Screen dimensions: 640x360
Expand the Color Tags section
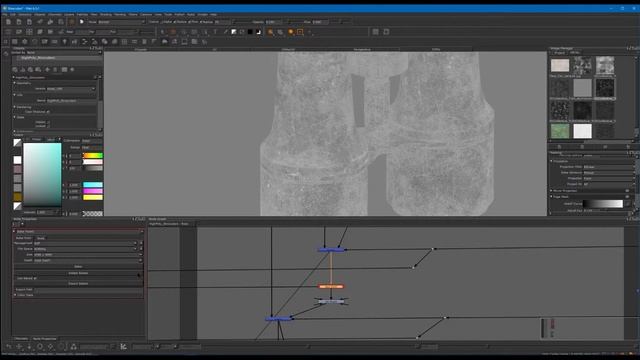[15, 295]
